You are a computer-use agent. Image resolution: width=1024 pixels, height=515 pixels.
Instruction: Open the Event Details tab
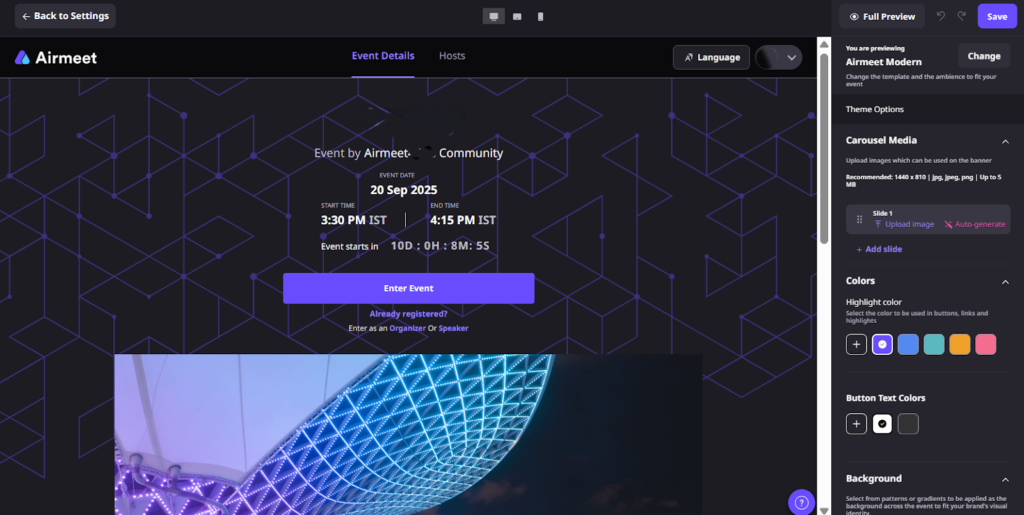(x=383, y=56)
